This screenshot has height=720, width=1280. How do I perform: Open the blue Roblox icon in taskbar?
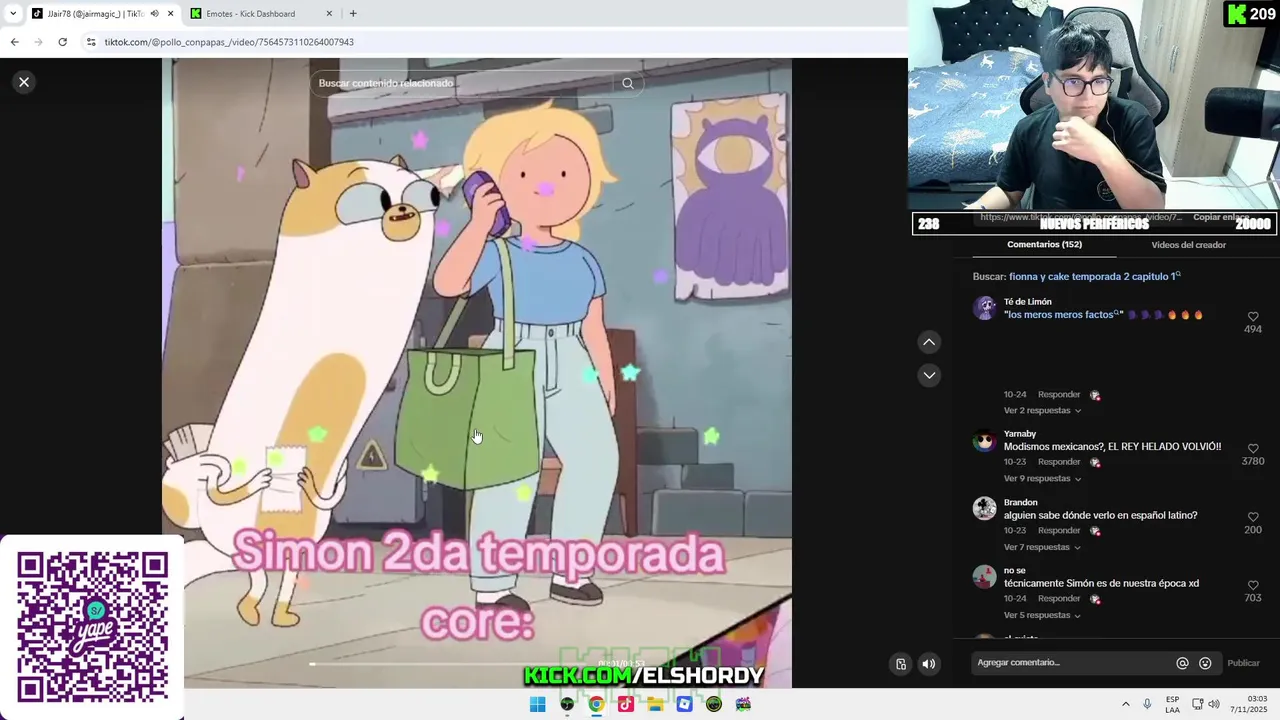tap(684, 704)
